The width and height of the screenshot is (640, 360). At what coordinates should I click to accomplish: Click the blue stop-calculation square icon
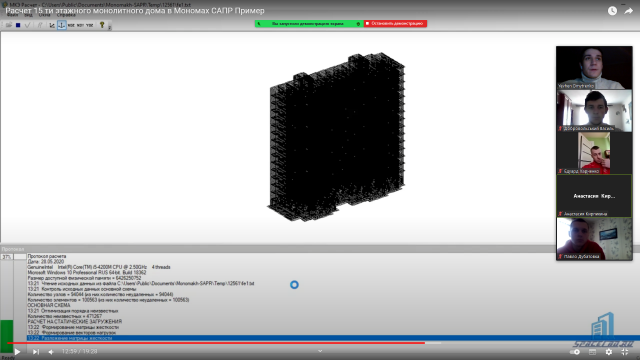(x=18, y=25)
